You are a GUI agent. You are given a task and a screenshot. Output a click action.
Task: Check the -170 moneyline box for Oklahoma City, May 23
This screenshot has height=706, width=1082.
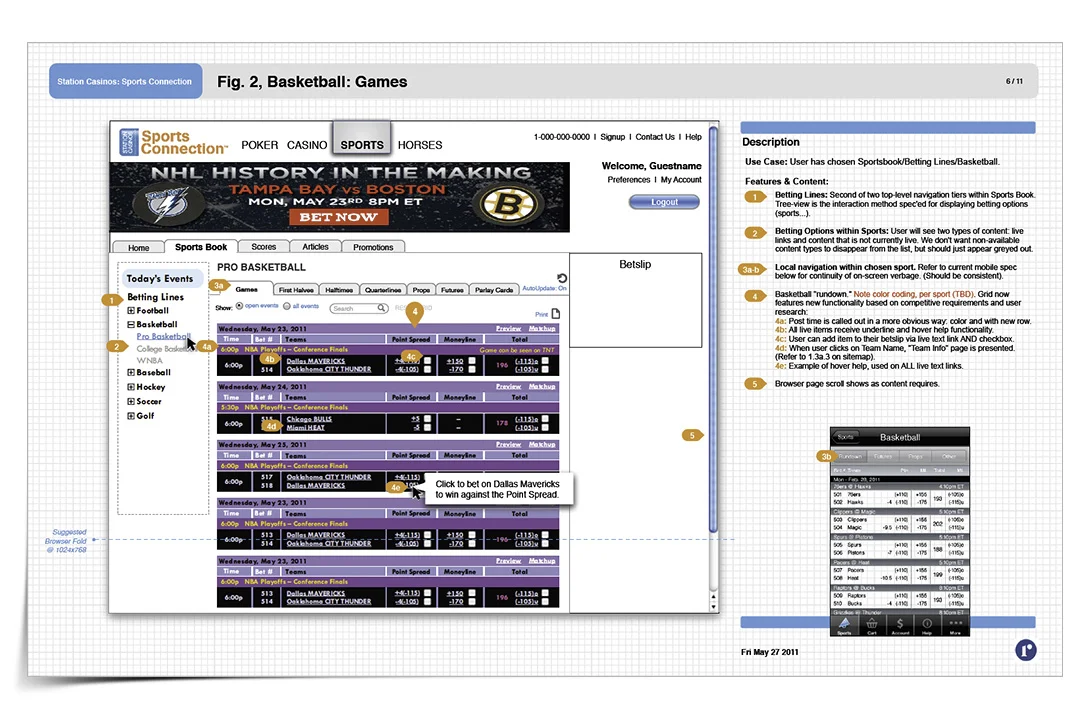472,369
